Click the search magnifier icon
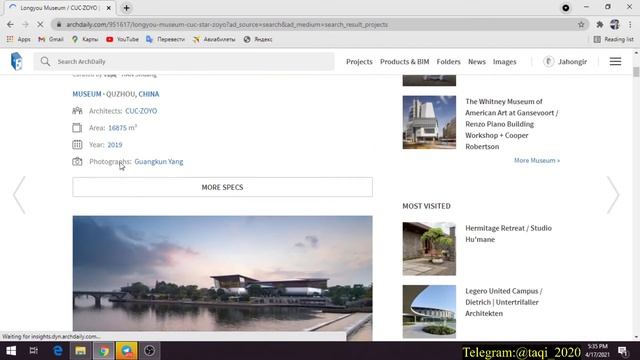Image resolution: width=640 pixels, height=360 pixels. [45, 62]
